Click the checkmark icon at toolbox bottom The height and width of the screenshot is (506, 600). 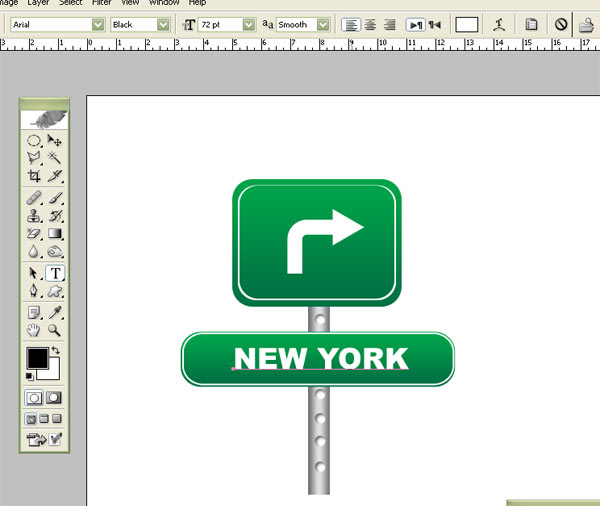point(55,439)
